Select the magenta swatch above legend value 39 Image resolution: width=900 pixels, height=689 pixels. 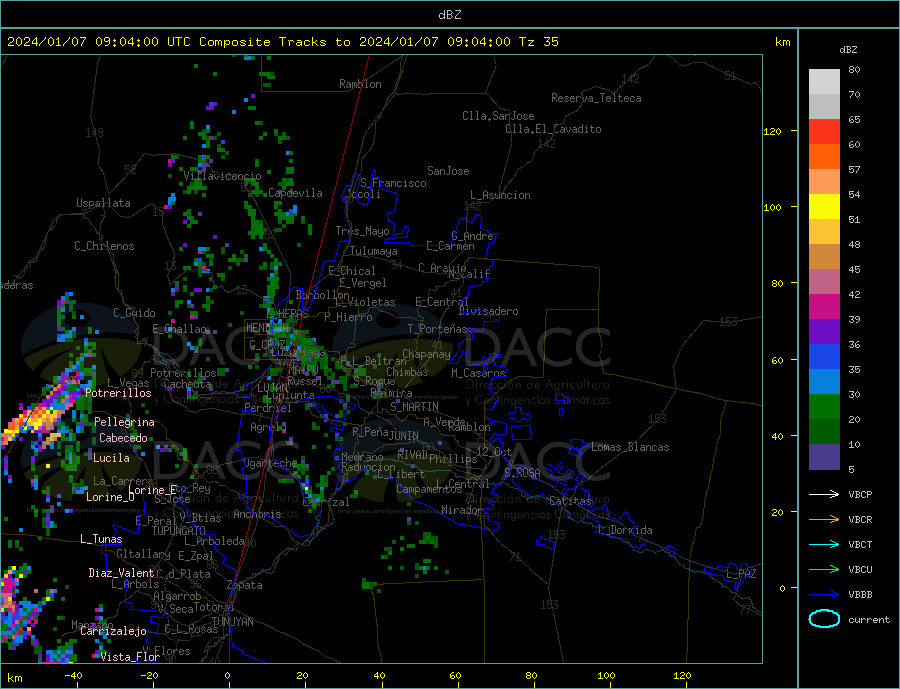[824, 307]
